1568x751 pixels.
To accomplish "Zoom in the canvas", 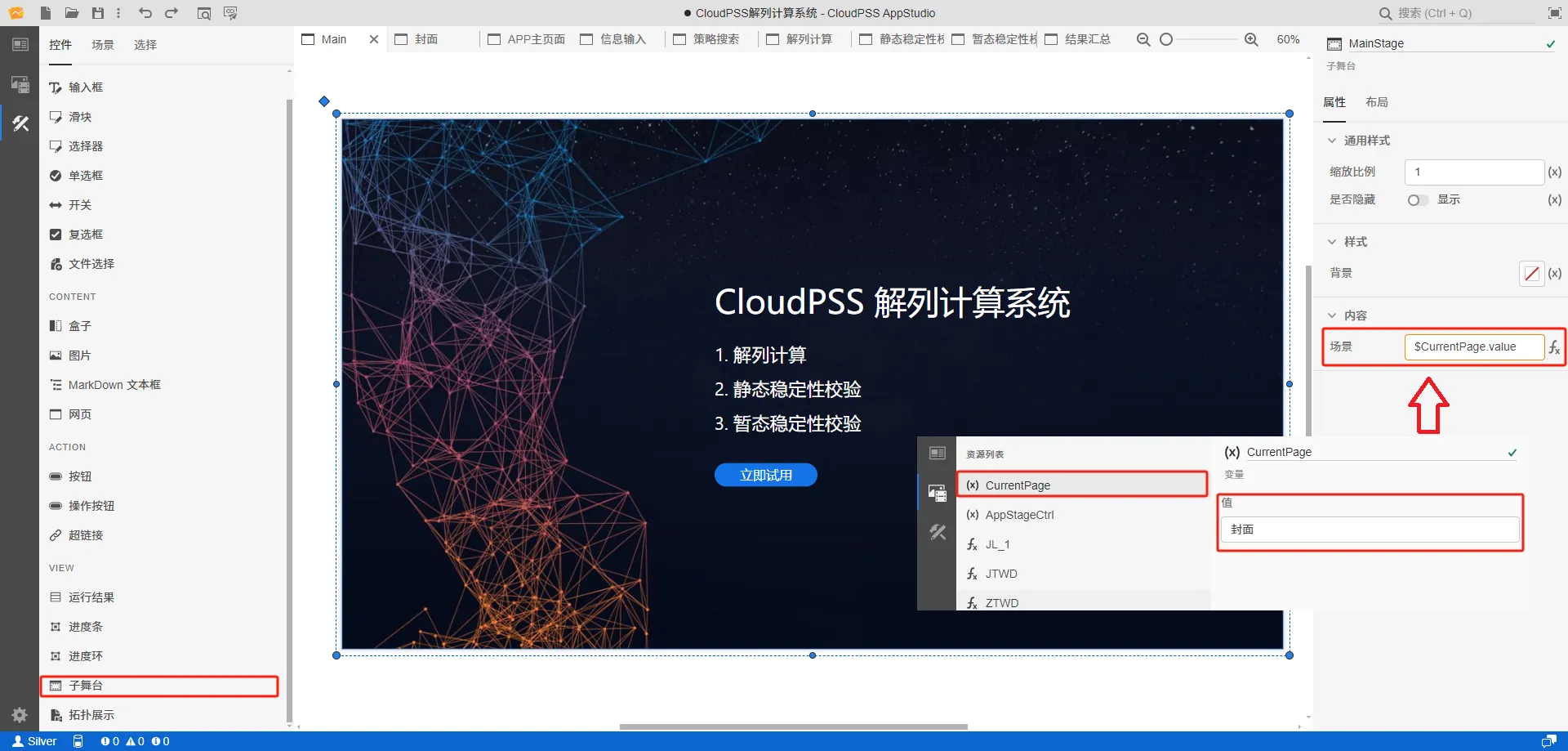I will click(1251, 39).
